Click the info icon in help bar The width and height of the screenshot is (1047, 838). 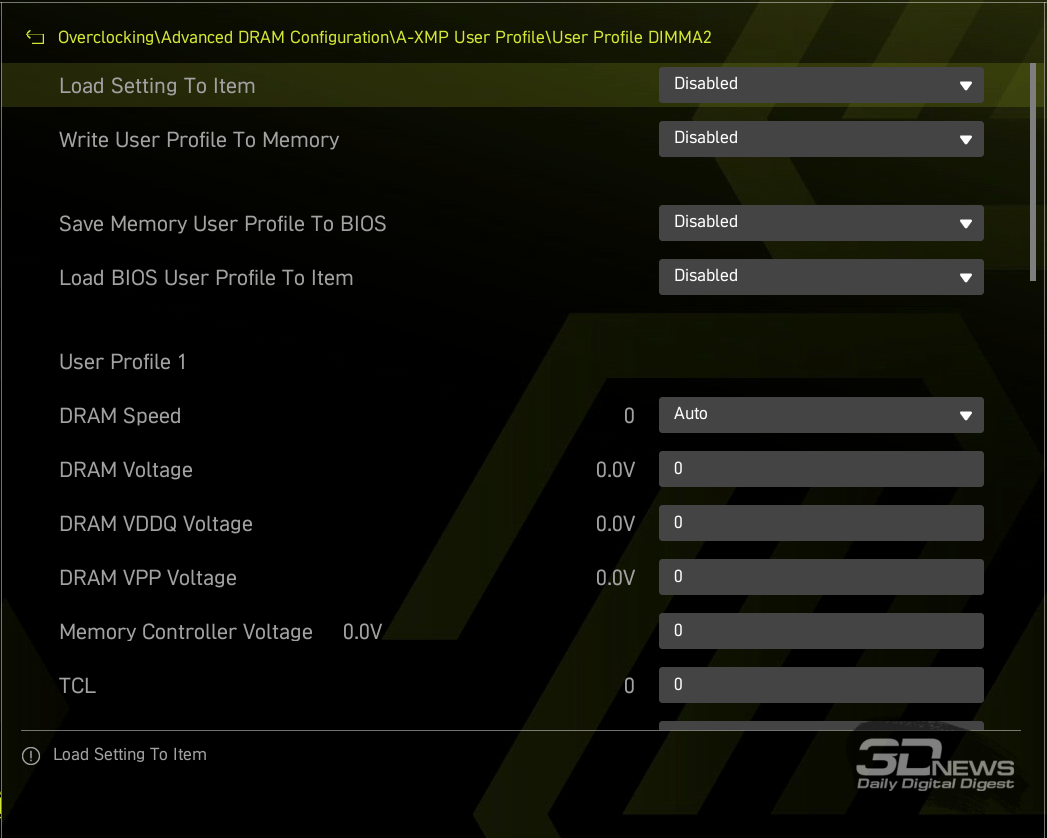31,756
